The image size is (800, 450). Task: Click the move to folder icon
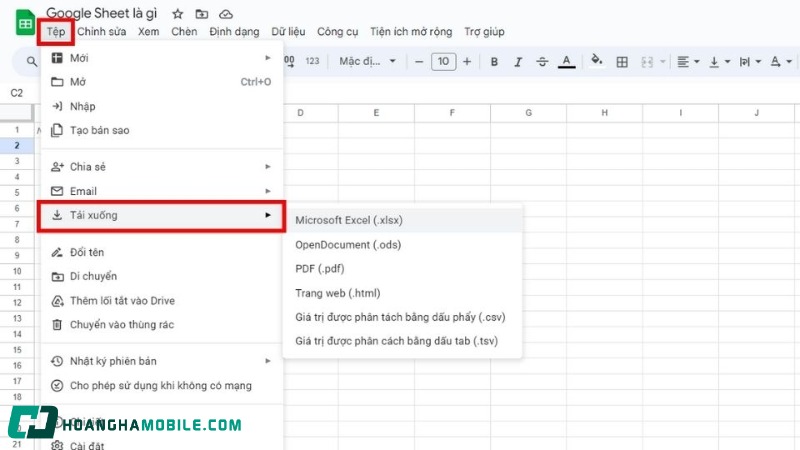pyautogui.click(x=202, y=14)
